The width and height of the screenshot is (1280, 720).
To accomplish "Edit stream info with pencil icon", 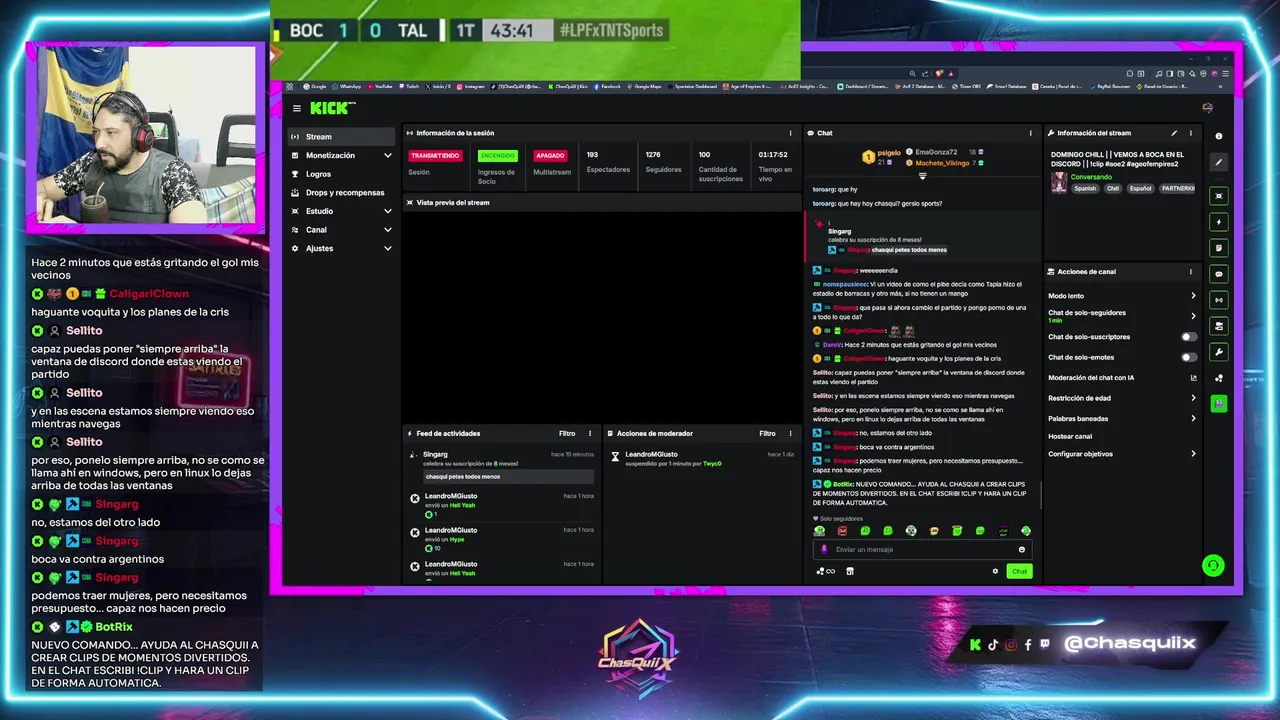I will coord(1174,133).
